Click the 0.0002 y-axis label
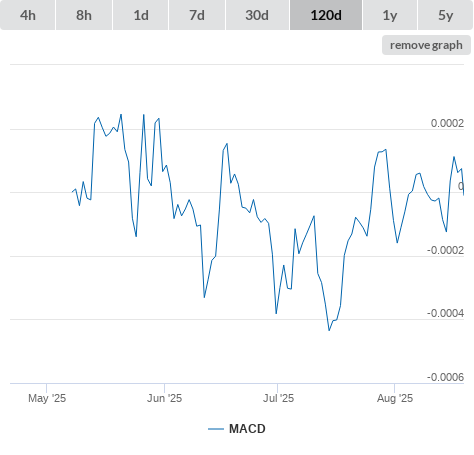 point(447,123)
